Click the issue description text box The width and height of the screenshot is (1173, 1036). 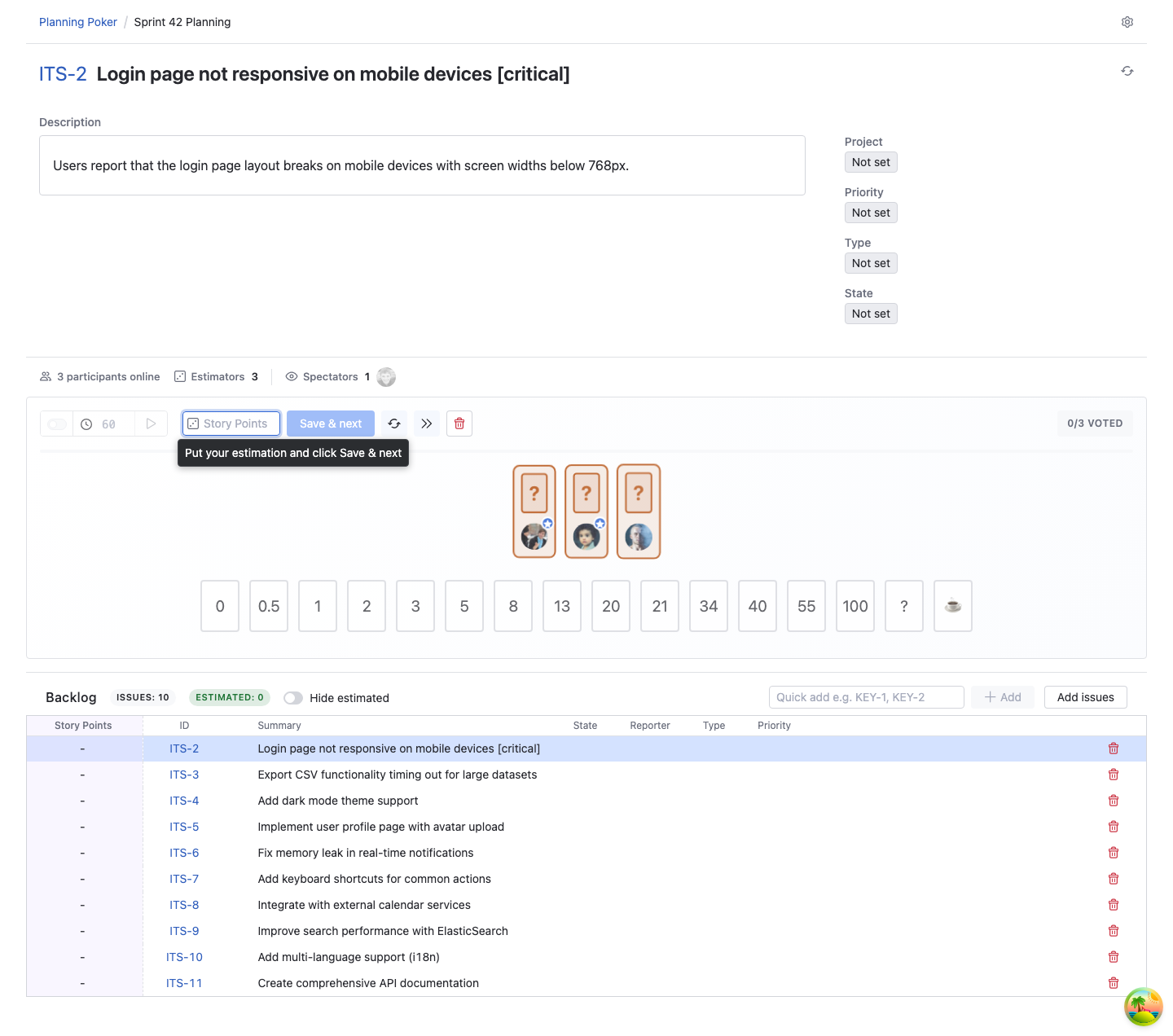[422, 165]
